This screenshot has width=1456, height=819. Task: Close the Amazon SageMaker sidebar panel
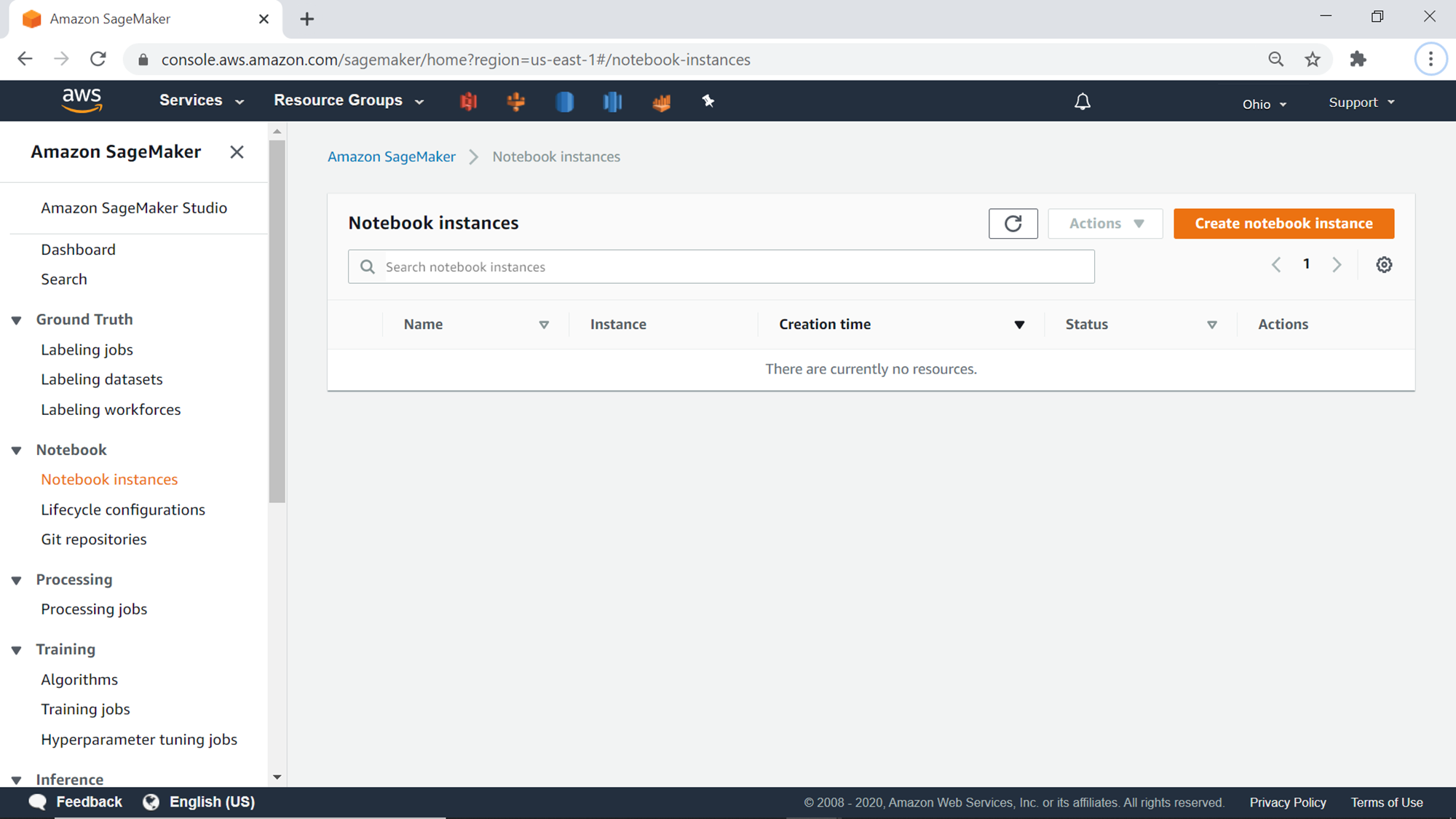point(237,152)
